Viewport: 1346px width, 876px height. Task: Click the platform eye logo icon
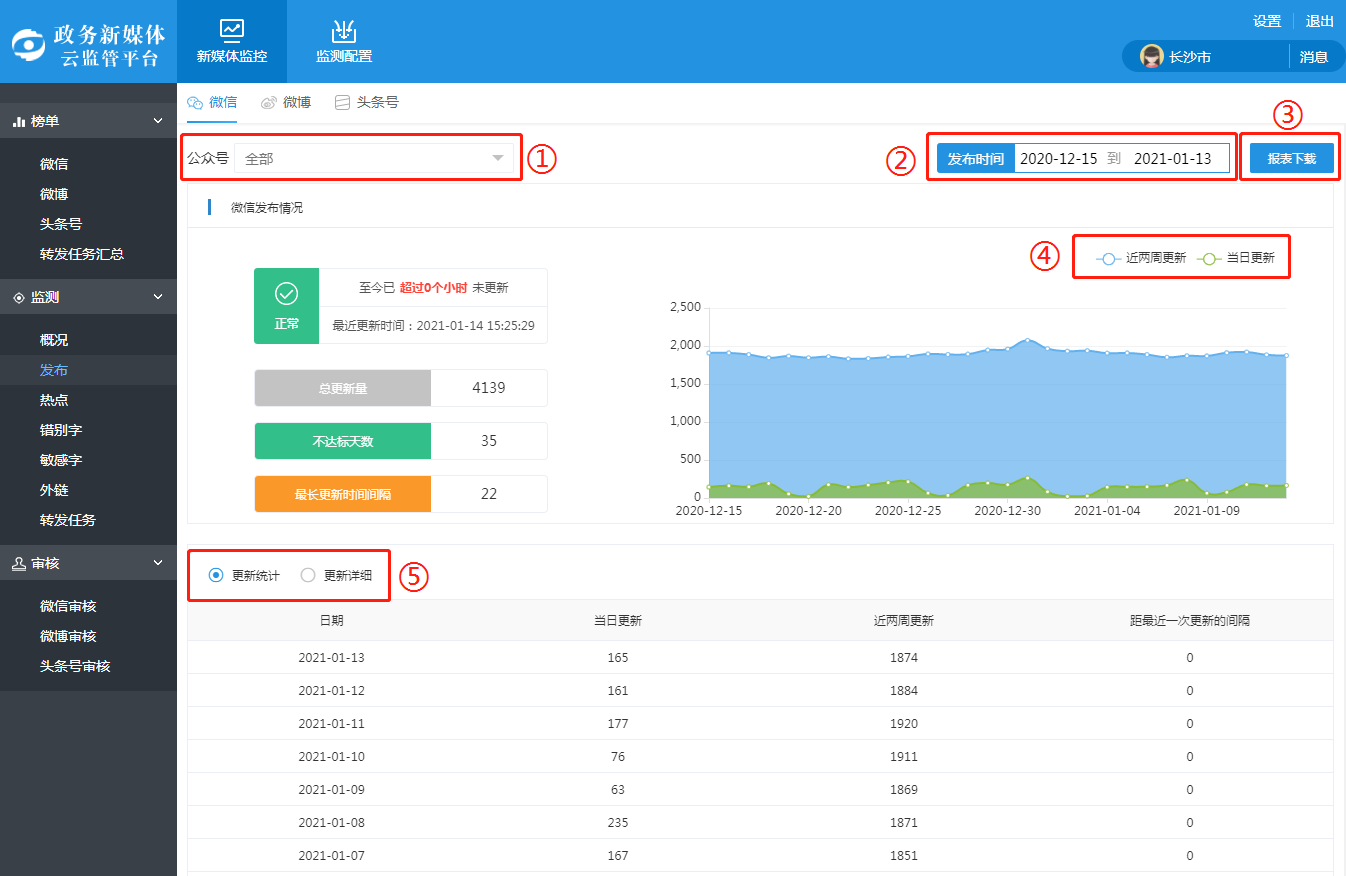pos(30,44)
